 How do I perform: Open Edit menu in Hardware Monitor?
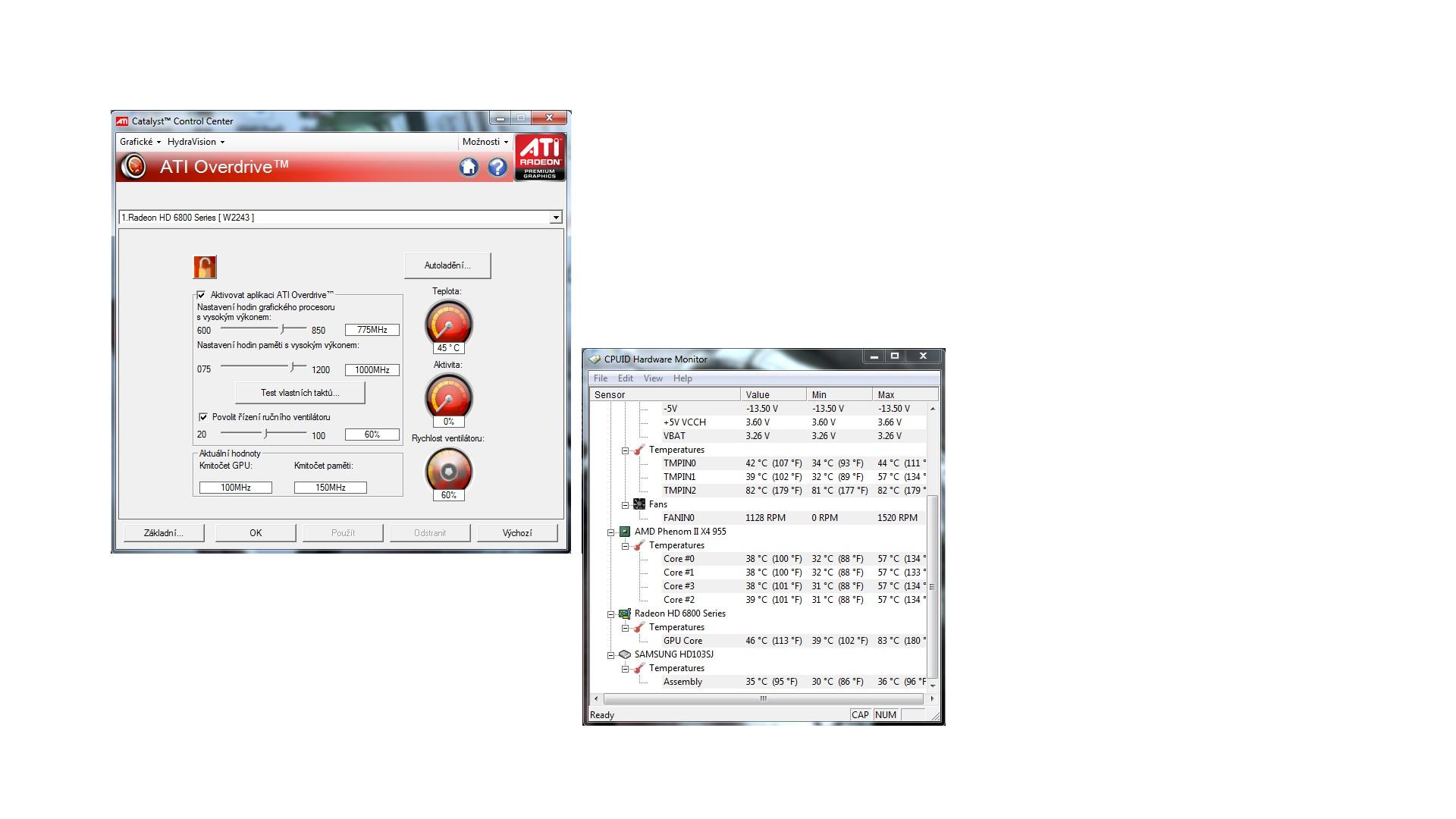click(626, 378)
